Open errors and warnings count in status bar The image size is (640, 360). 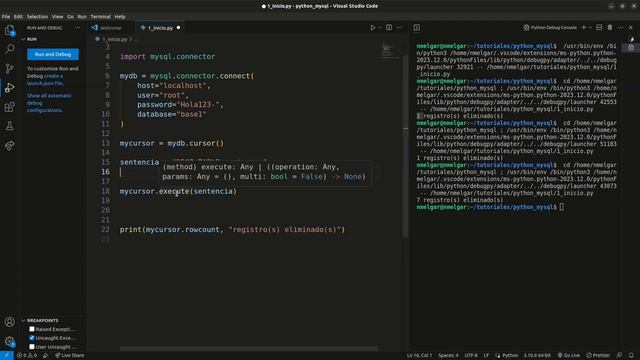pos(27,356)
